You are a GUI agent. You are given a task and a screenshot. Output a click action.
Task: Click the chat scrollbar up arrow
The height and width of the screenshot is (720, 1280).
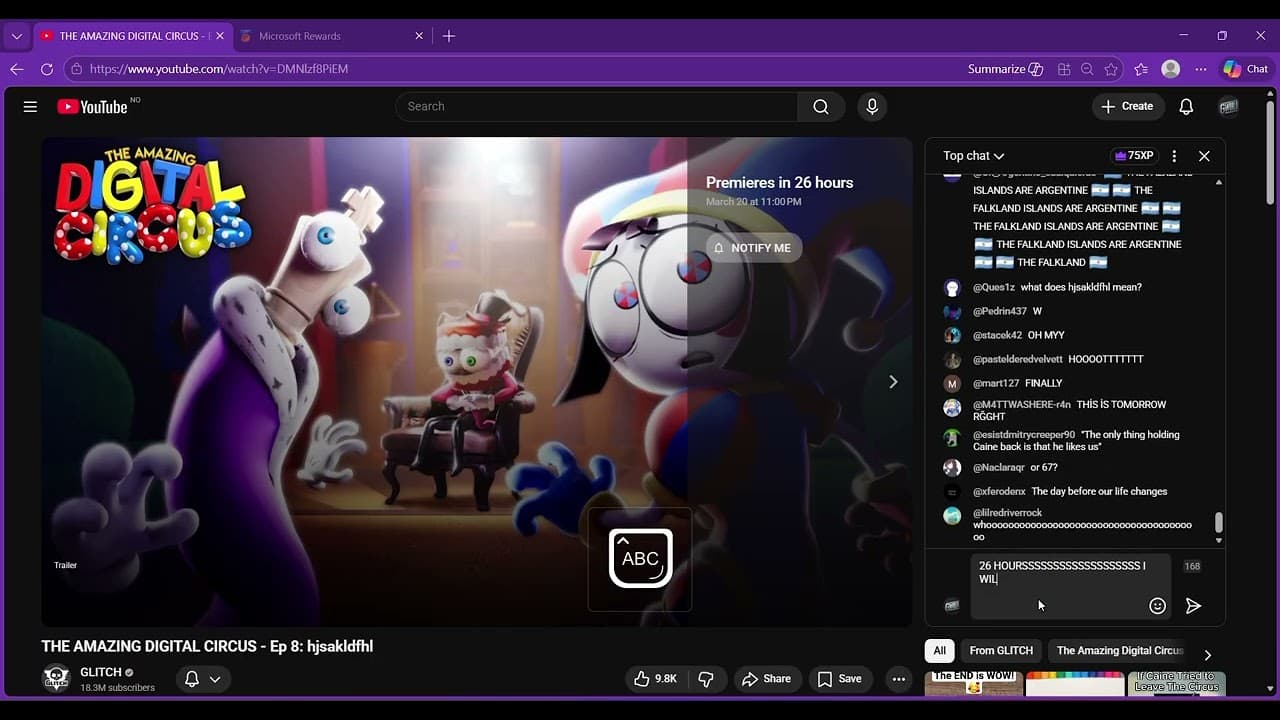[x=1218, y=183]
